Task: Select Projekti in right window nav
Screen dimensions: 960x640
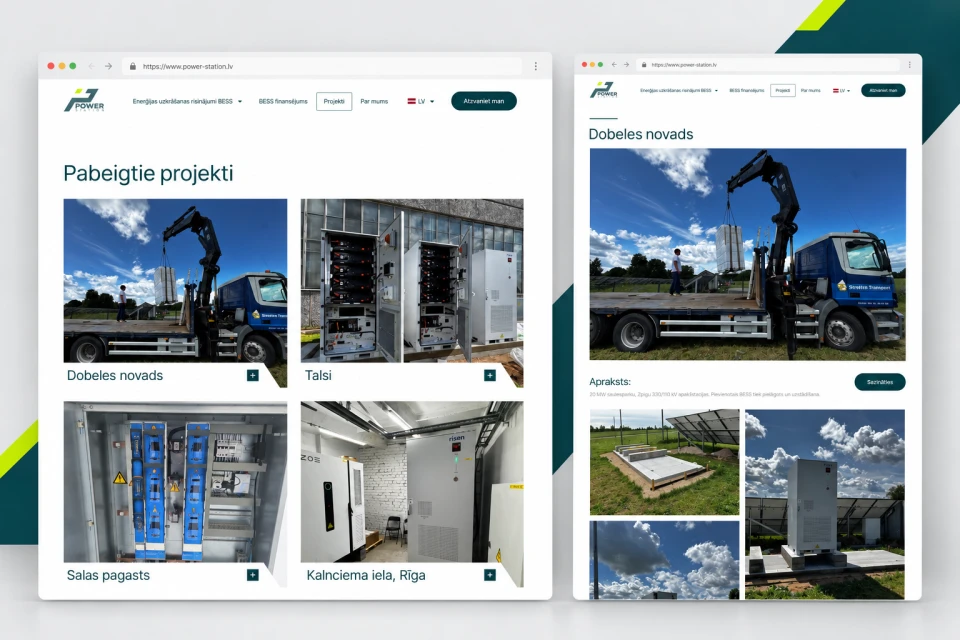Action: 782,91
